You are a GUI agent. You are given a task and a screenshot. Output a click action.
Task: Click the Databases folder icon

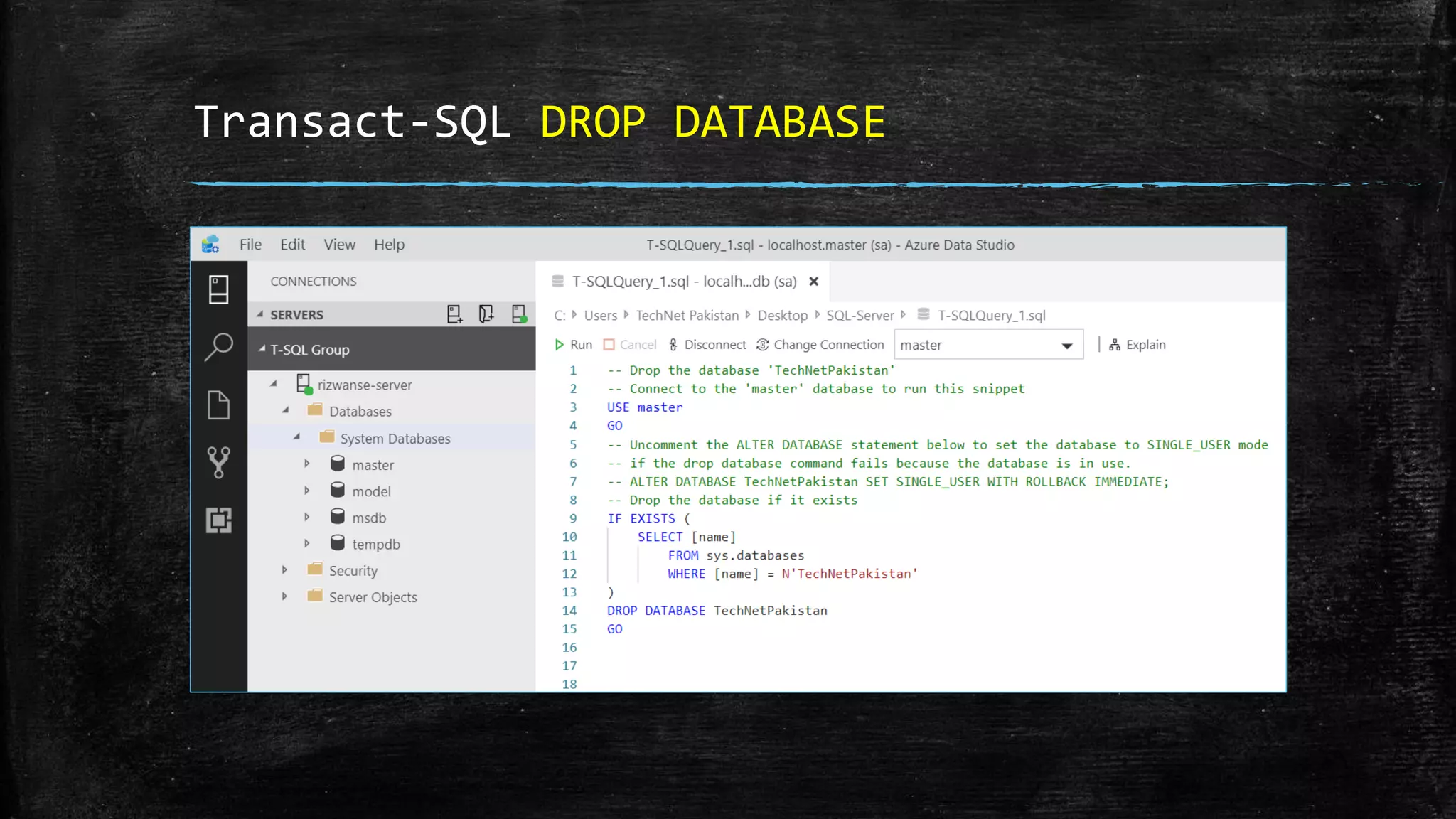pos(315,410)
